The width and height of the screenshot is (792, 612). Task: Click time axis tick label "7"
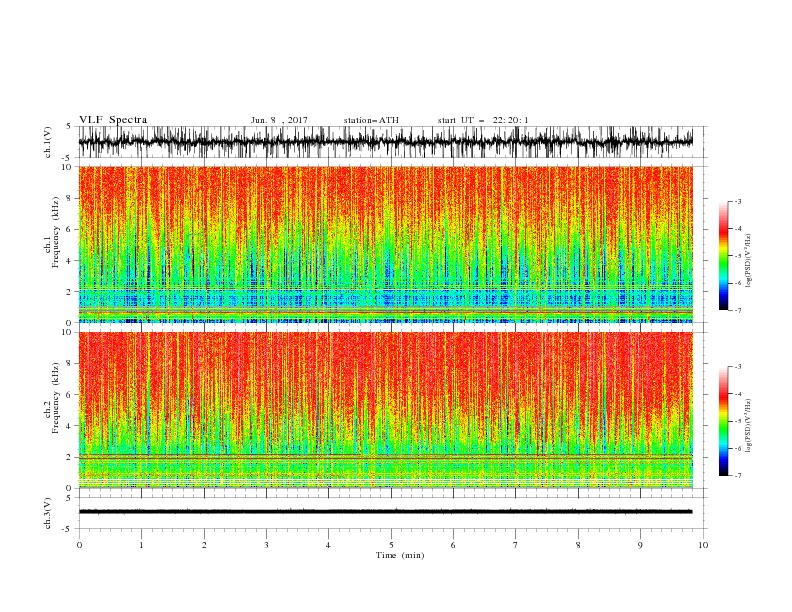tap(516, 545)
